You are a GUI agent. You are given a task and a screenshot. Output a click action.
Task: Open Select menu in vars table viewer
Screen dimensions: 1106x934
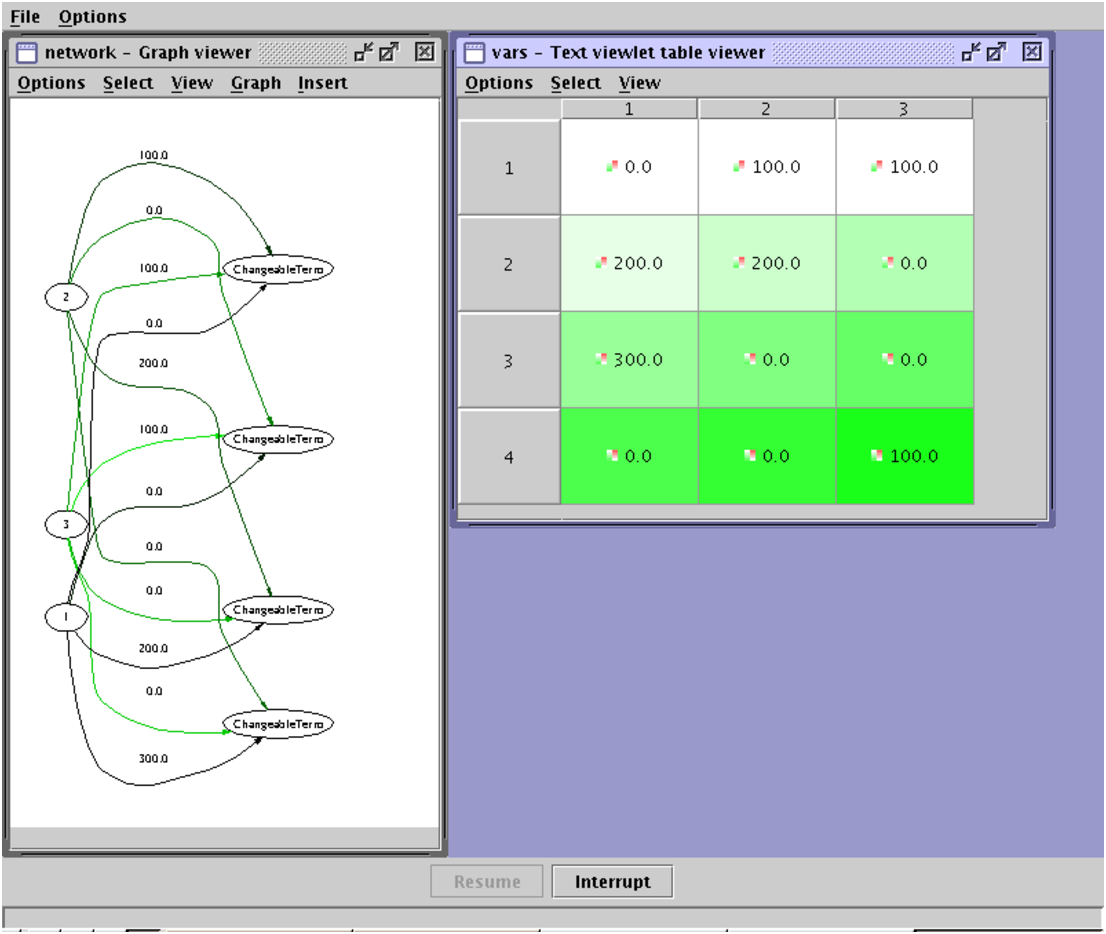pyautogui.click(x=575, y=83)
